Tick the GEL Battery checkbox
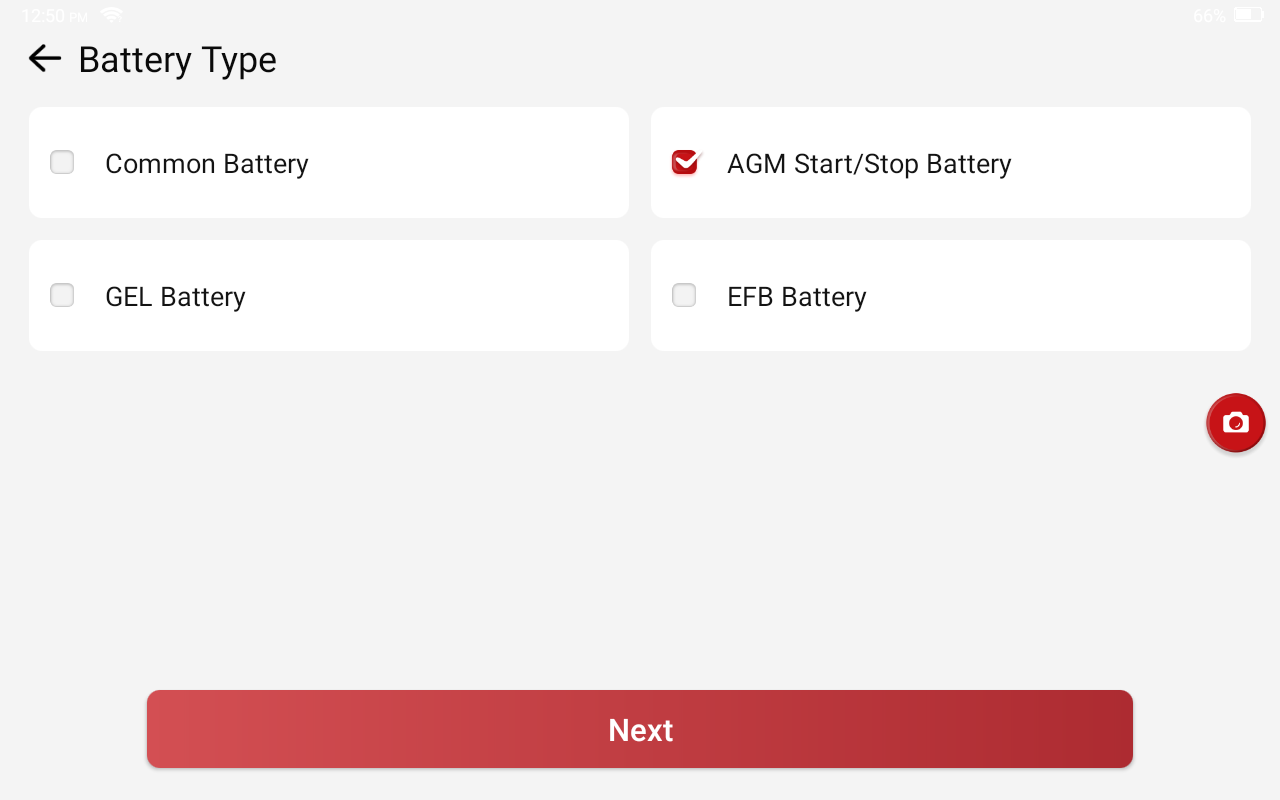The width and height of the screenshot is (1280, 800). tap(62, 295)
